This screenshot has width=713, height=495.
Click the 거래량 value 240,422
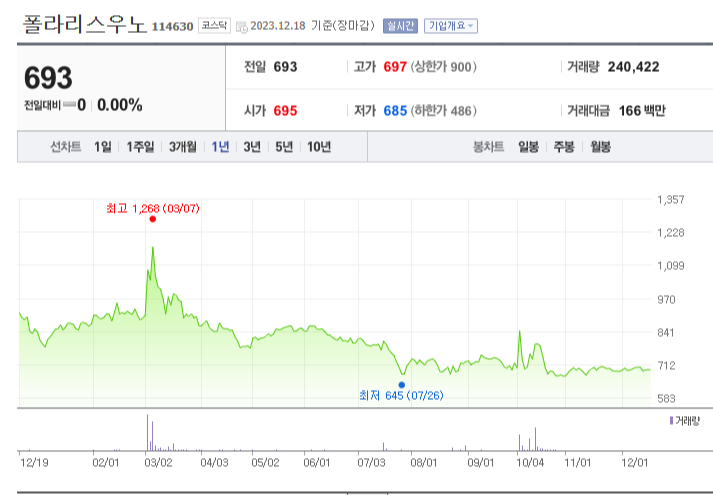tap(633, 67)
